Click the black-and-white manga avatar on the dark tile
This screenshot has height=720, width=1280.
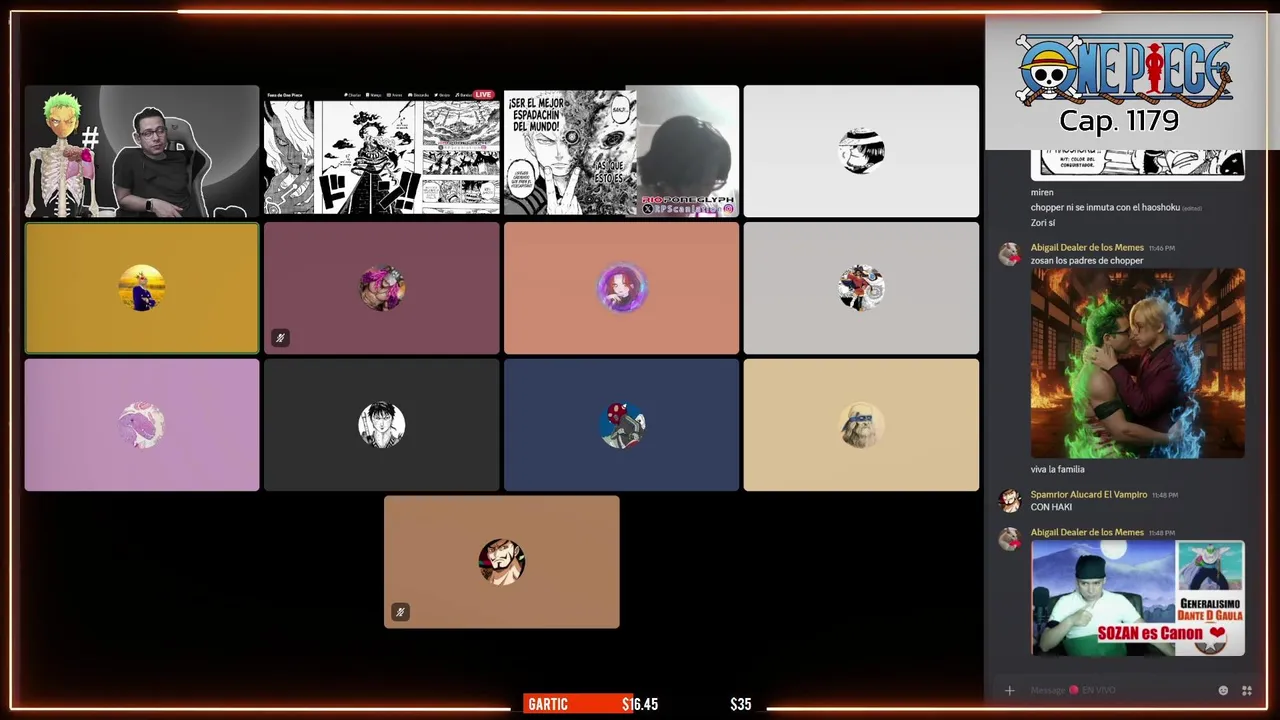(382, 425)
